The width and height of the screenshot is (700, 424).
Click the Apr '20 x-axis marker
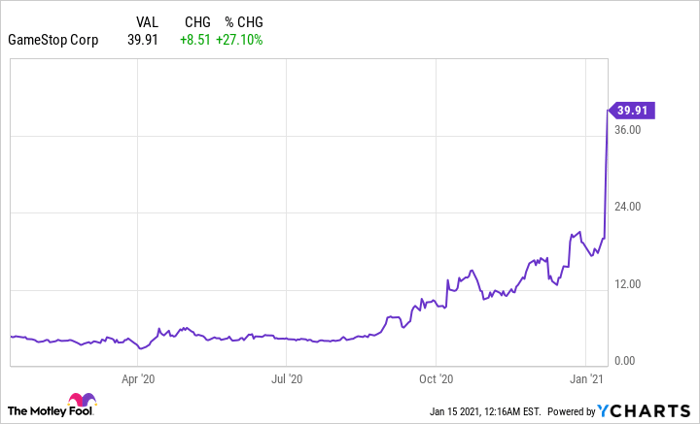138,380
